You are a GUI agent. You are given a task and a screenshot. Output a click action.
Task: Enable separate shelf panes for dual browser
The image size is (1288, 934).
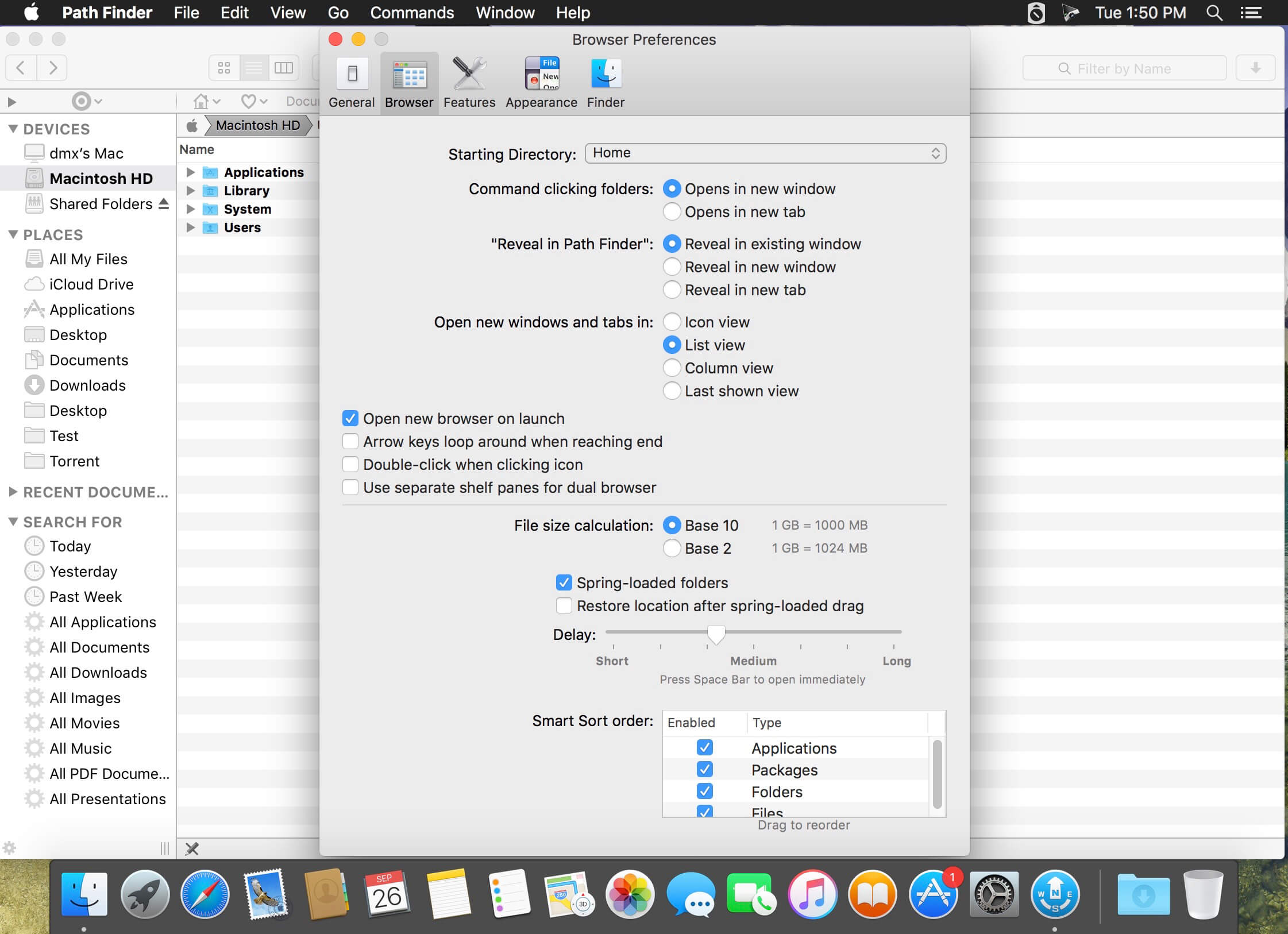coord(350,488)
